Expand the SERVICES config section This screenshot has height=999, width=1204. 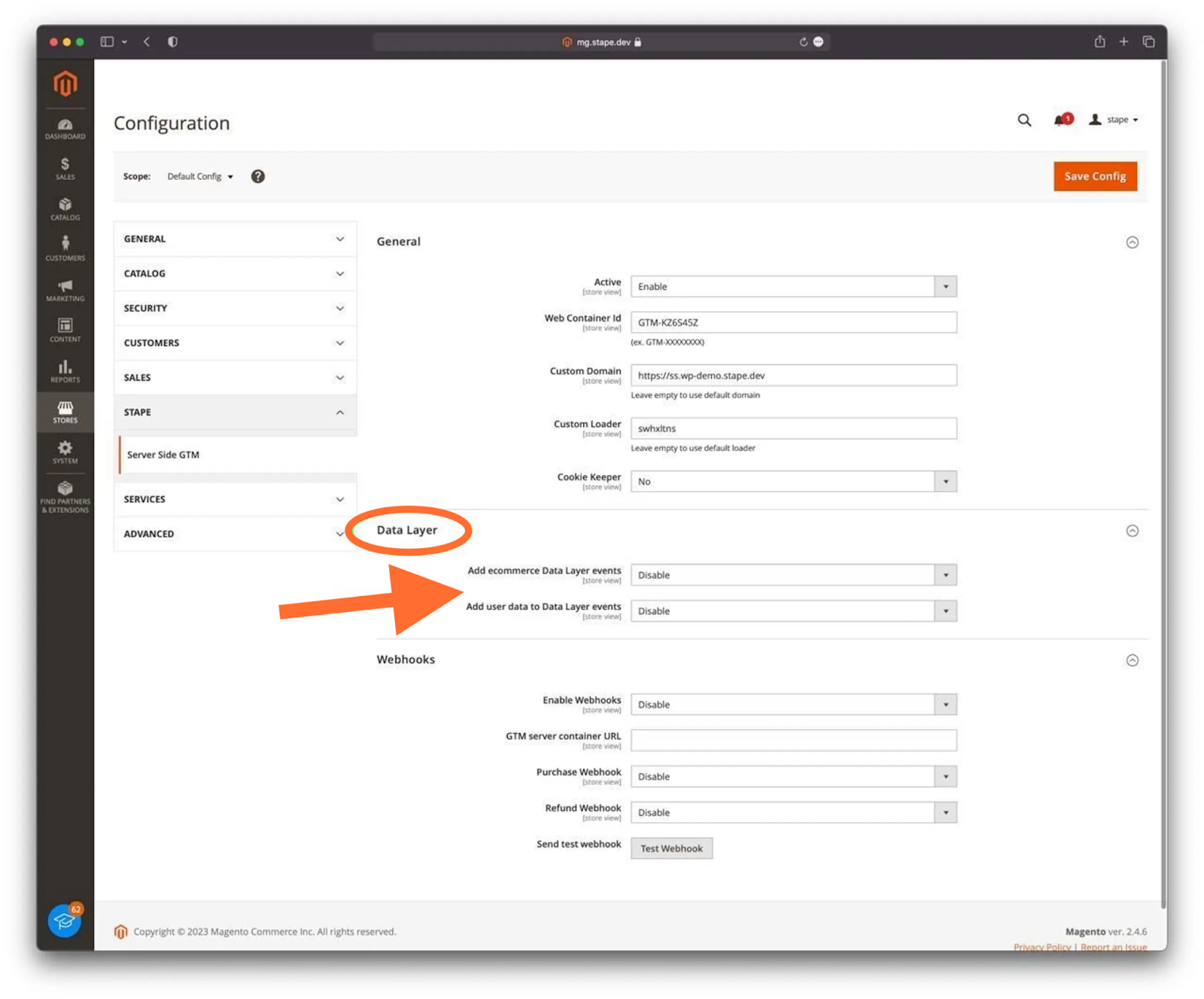(x=236, y=499)
